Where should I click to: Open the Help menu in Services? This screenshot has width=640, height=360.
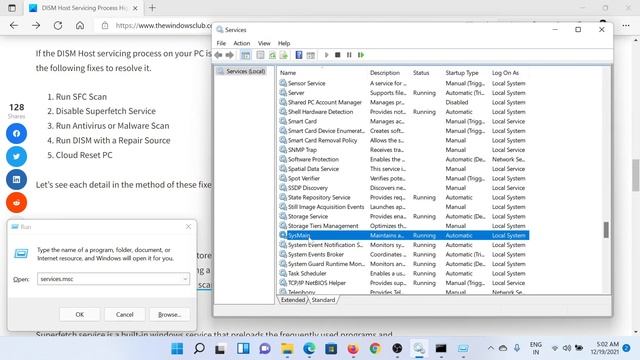pos(284,43)
